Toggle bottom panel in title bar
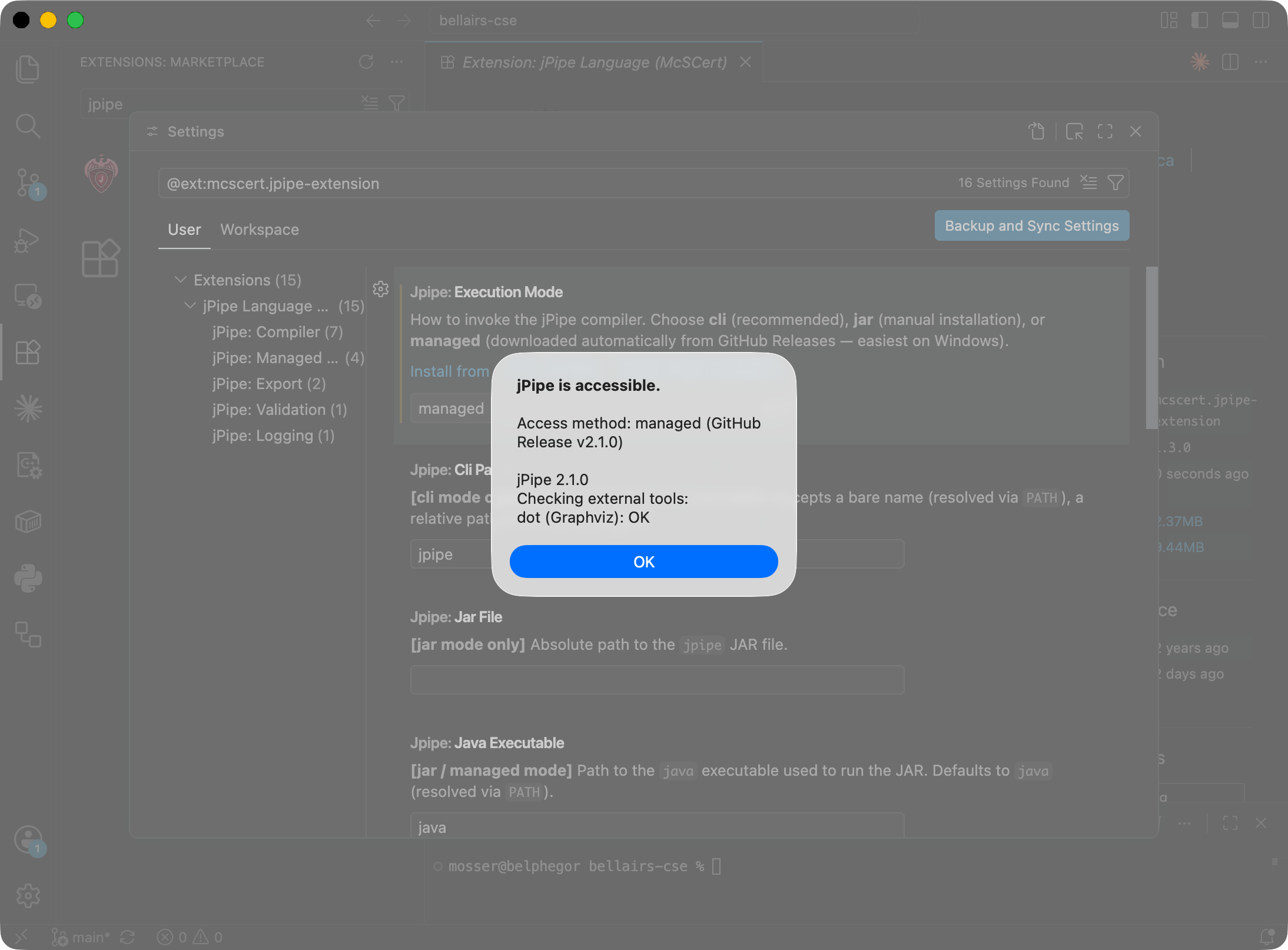The height and width of the screenshot is (950, 1288). tap(1230, 20)
